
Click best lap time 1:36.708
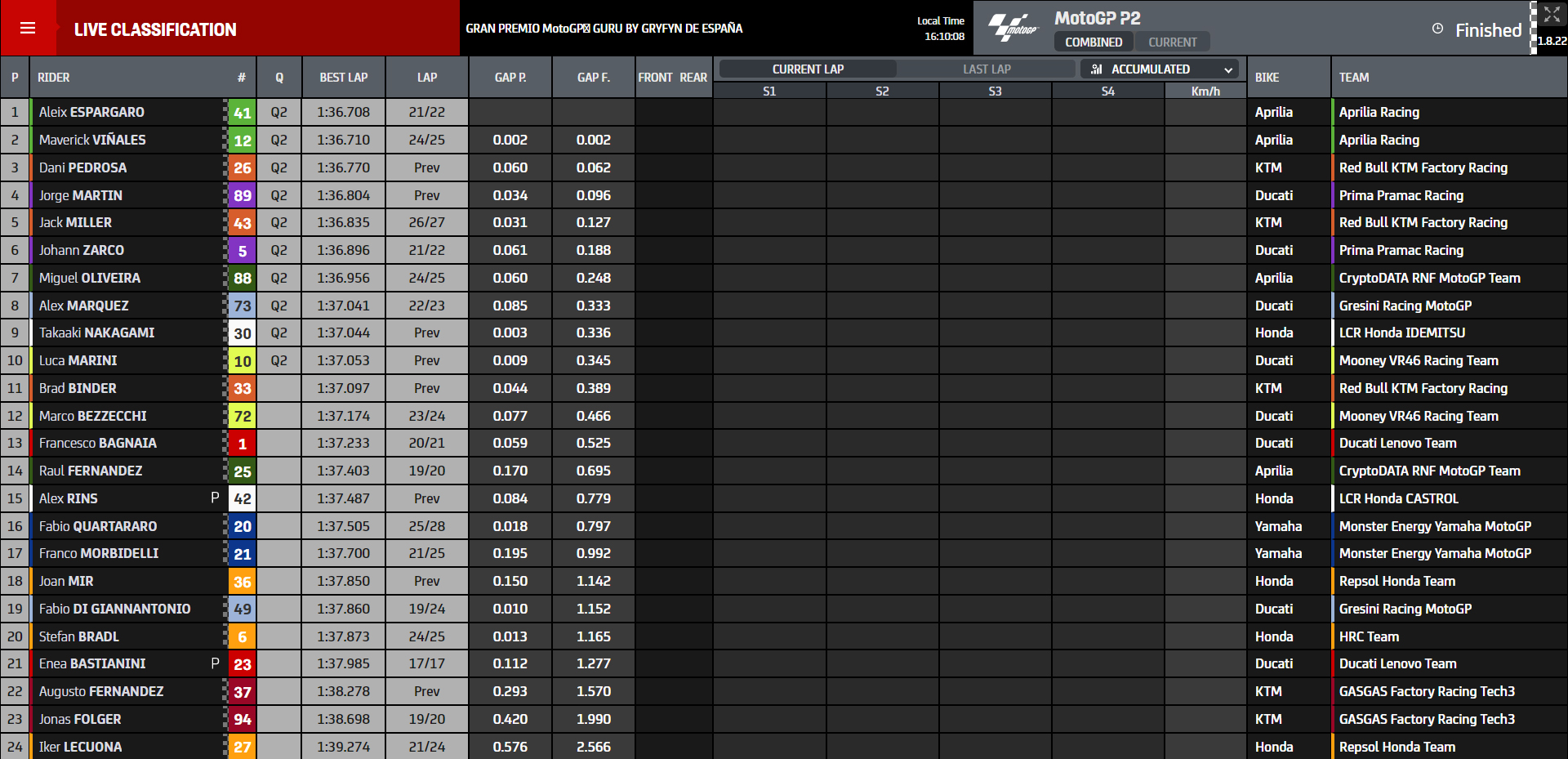click(x=344, y=112)
